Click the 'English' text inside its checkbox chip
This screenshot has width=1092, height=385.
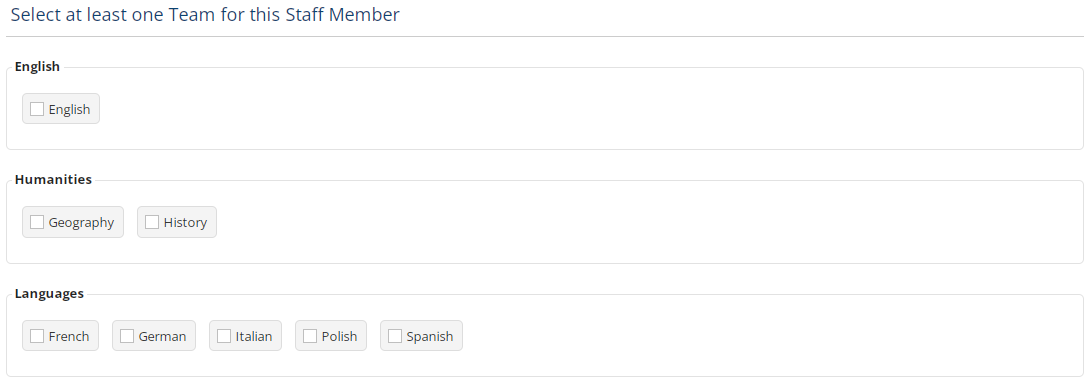pyautogui.click(x=70, y=110)
